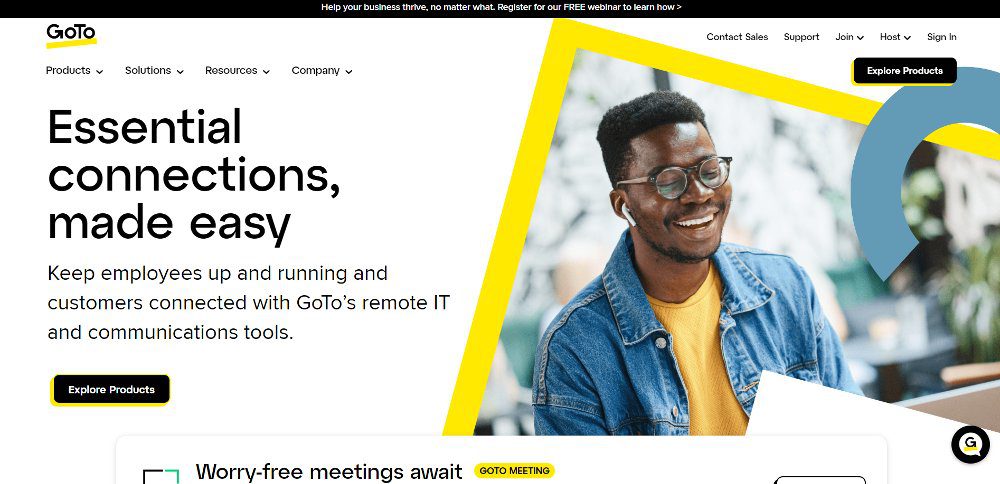Viewport: 1000px width, 484px height.
Task: Expand the Join dropdown
Action: (x=849, y=37)
